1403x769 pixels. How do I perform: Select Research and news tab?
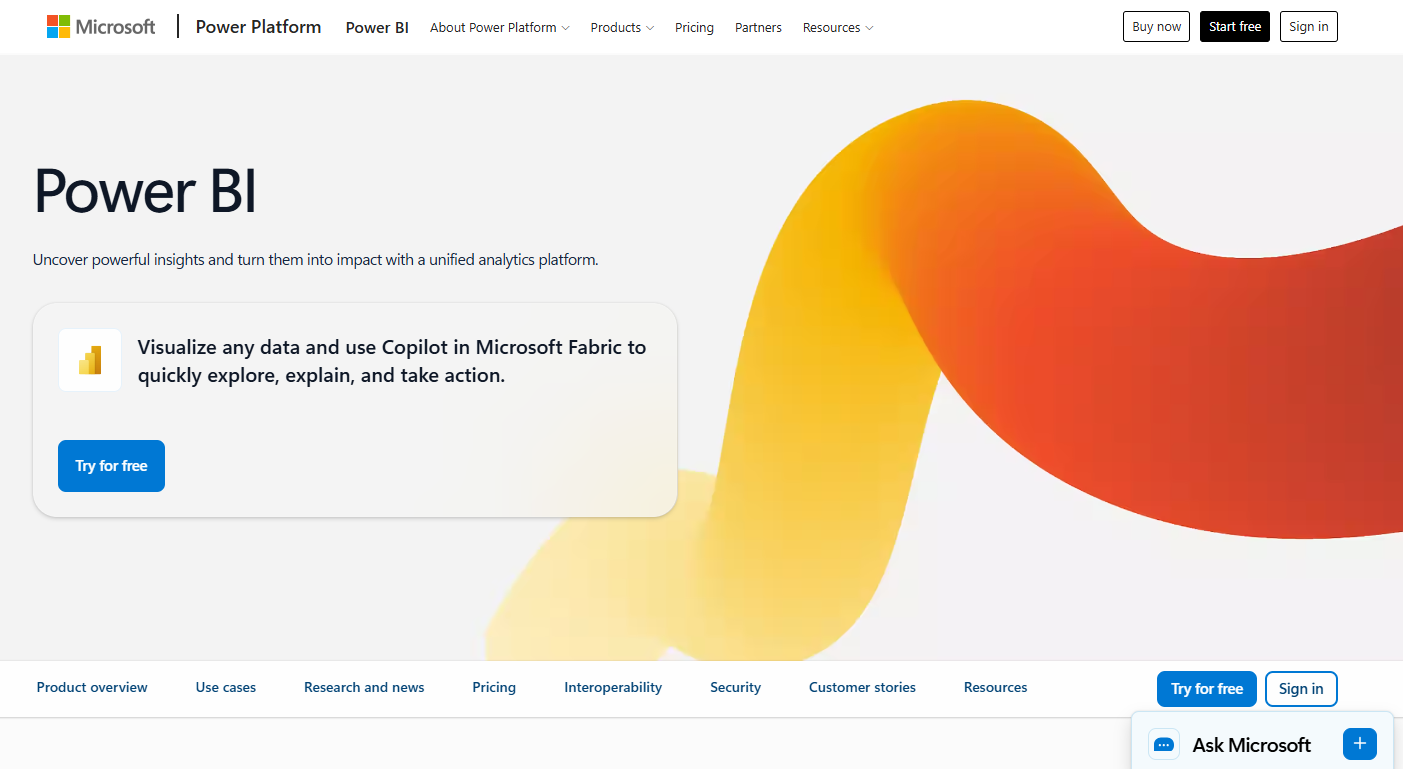[364, 687]
